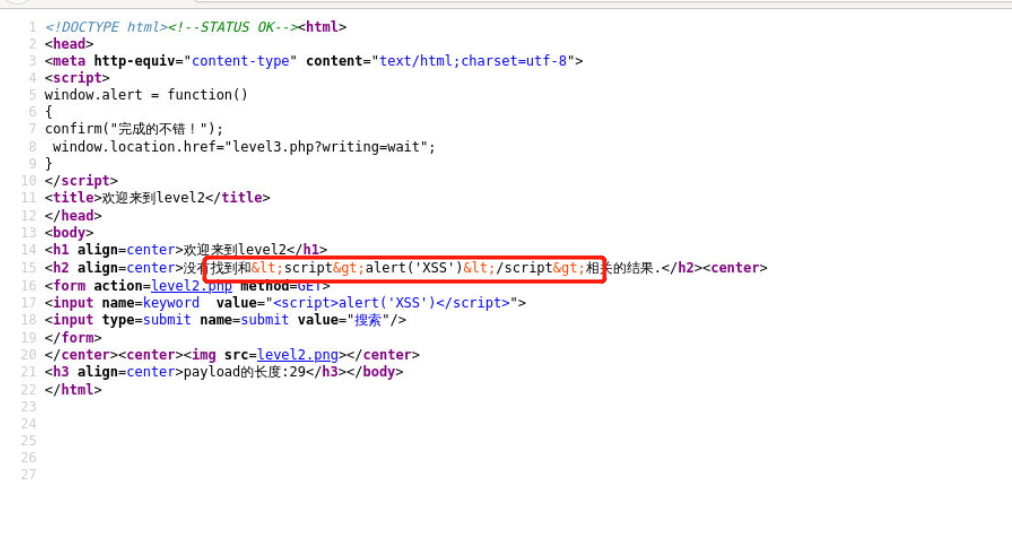Click the closing </head> tag
Screen dimensions: 1012x533
pos(73,216)
